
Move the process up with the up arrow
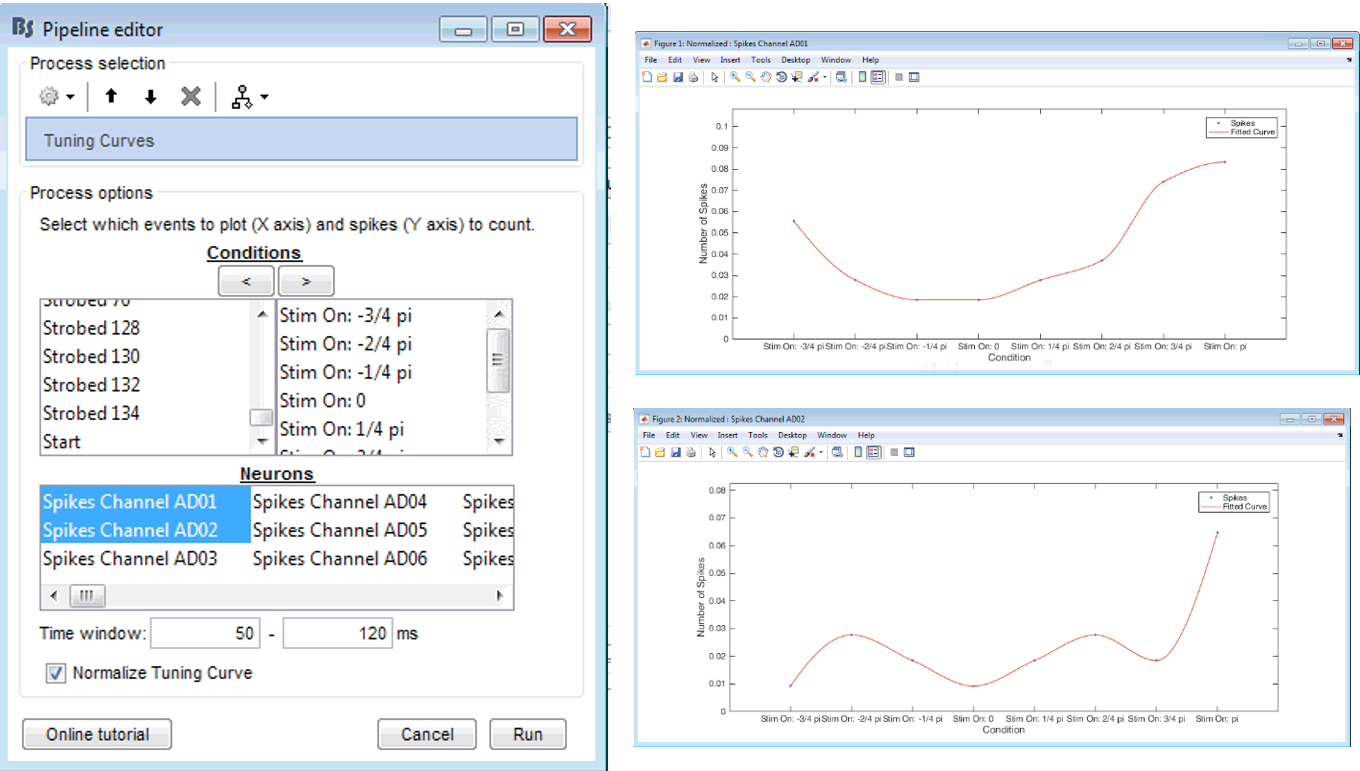tap(111, 97)
